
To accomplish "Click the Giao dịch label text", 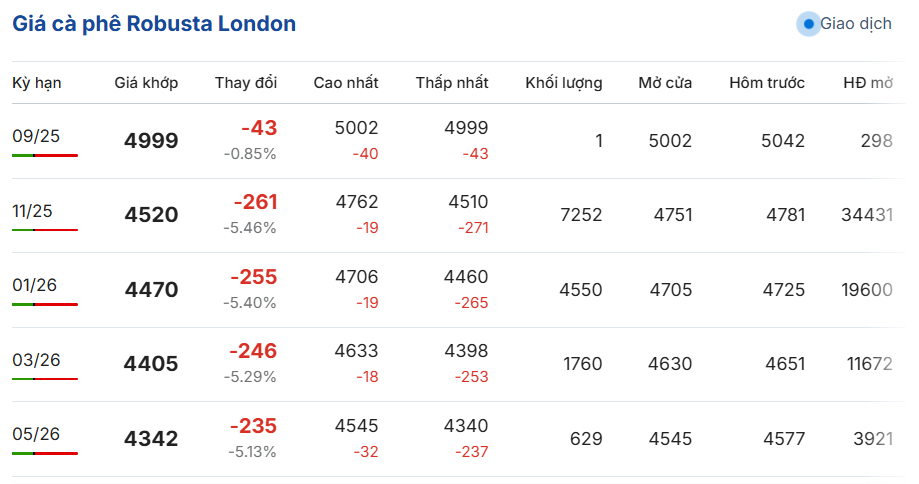I will pyautogui.click(x=856, y=24).
